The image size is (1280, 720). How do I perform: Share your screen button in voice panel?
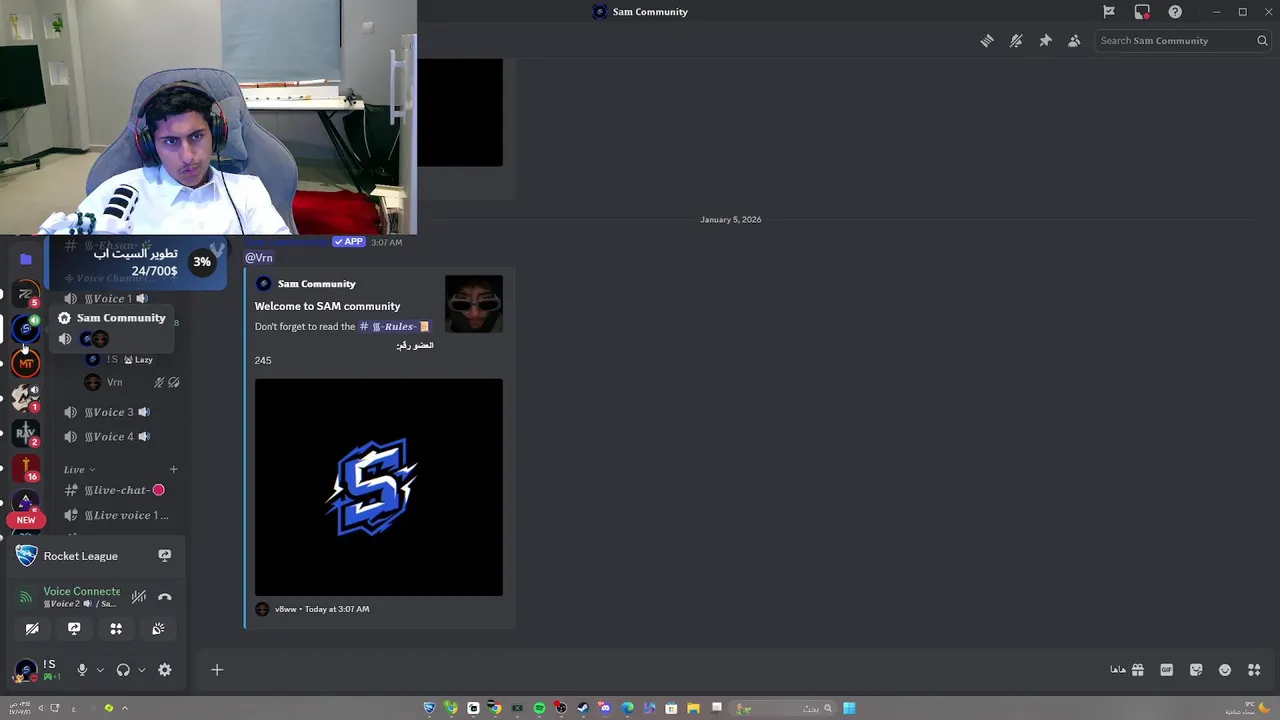pyautogui.click(x=74, y=629)
